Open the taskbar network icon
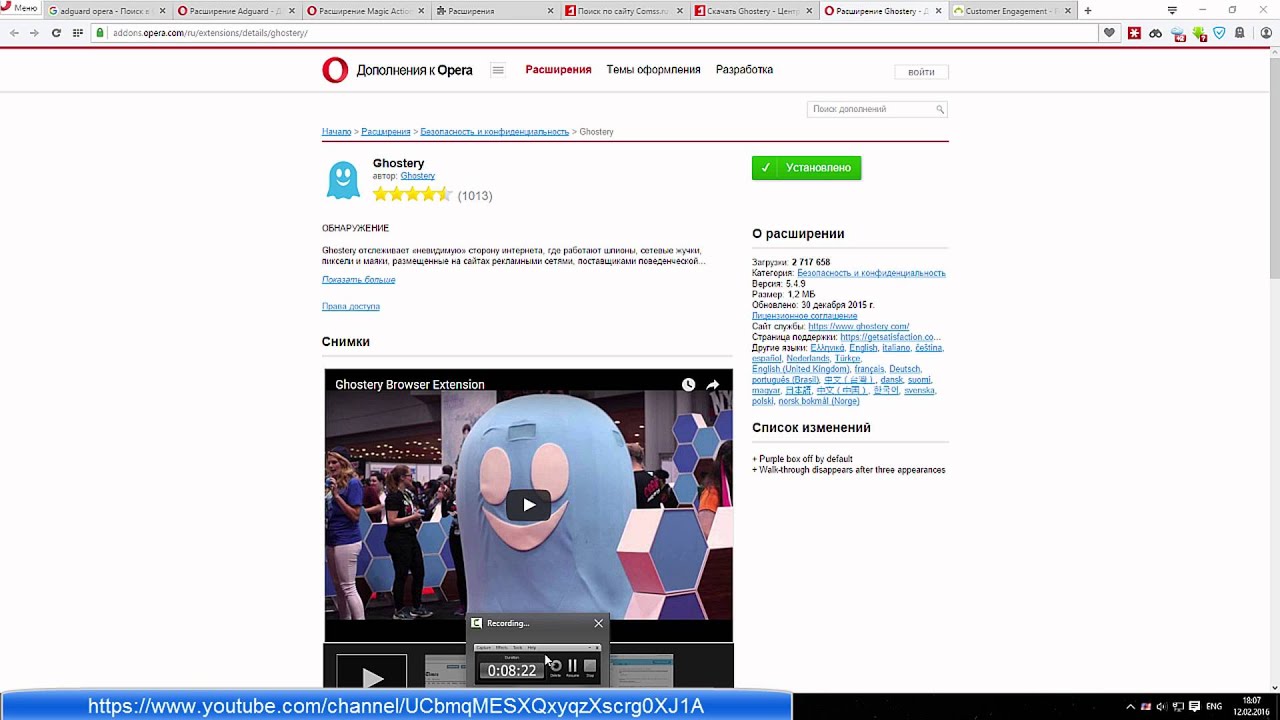Viewport: 1280px width, 720px height. 1177,706
